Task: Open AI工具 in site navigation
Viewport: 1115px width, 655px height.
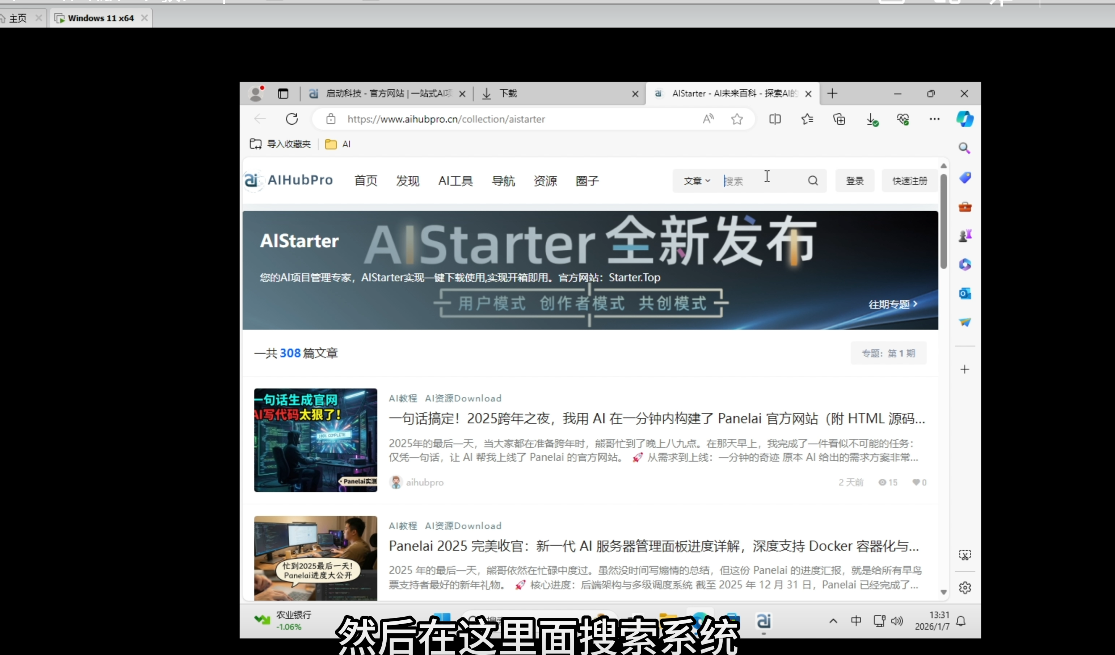Action: tap(455, 181)
